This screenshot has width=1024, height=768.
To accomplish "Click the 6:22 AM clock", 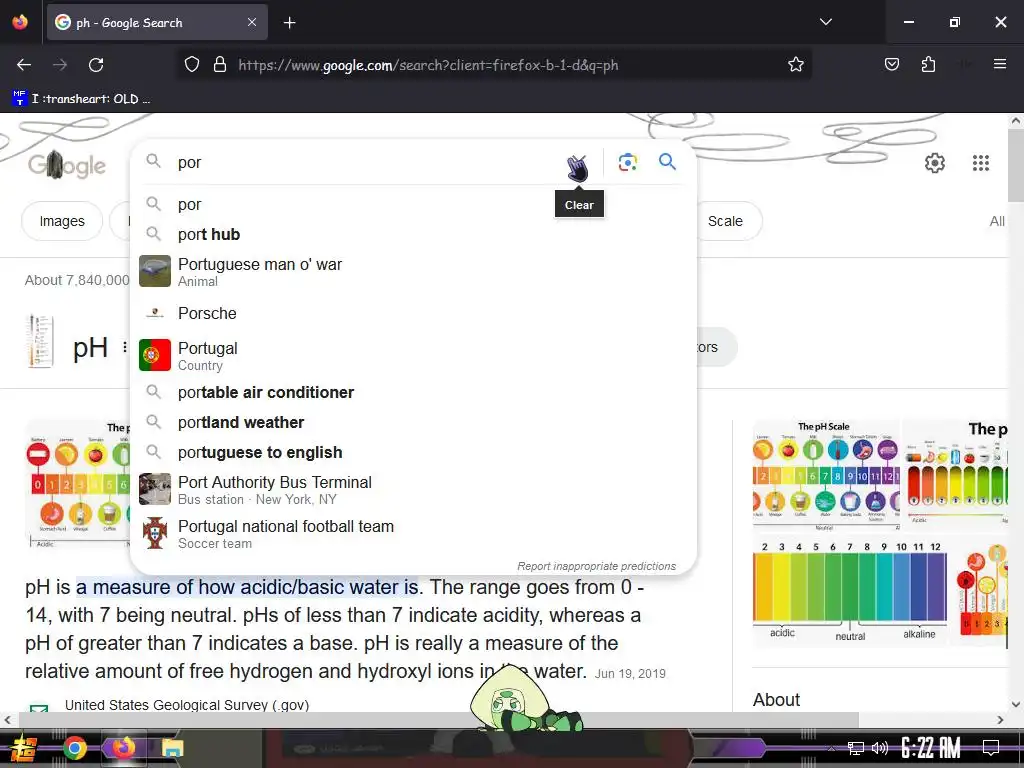I will pos(931,748).
